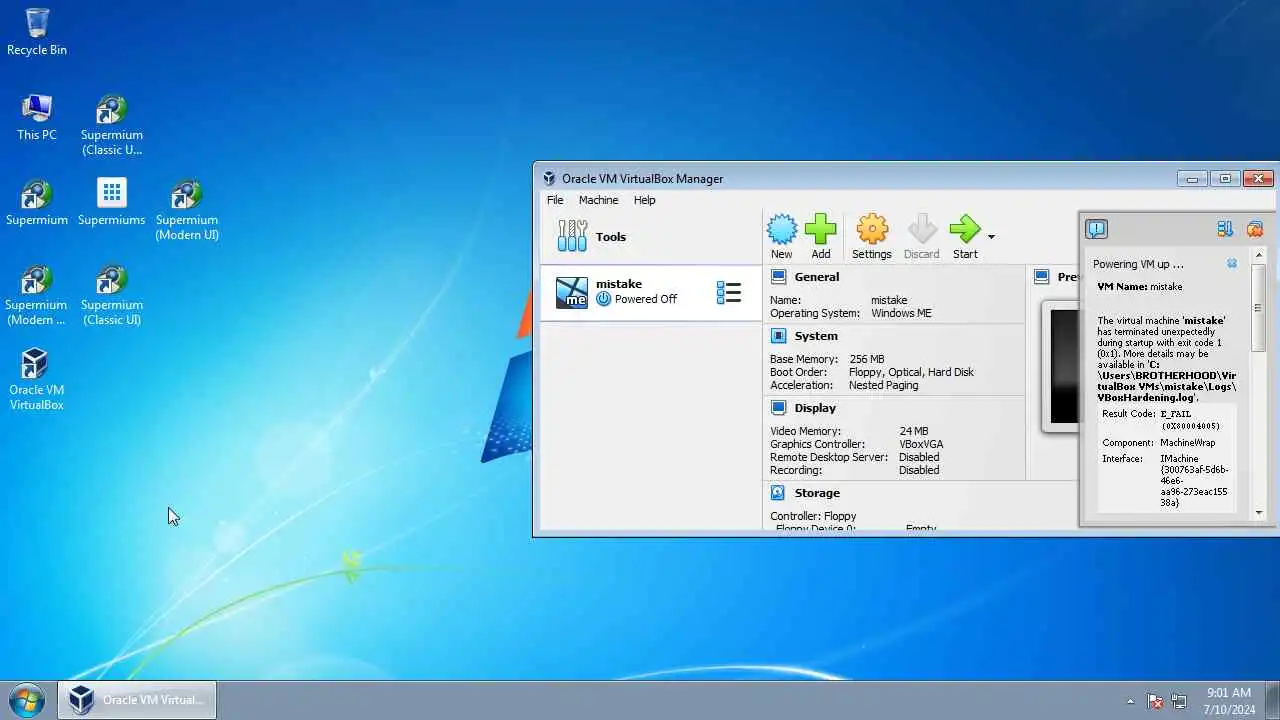1280x720 pixels.
Task: Click the Storage section icon
Action: [x=779, y=493]
